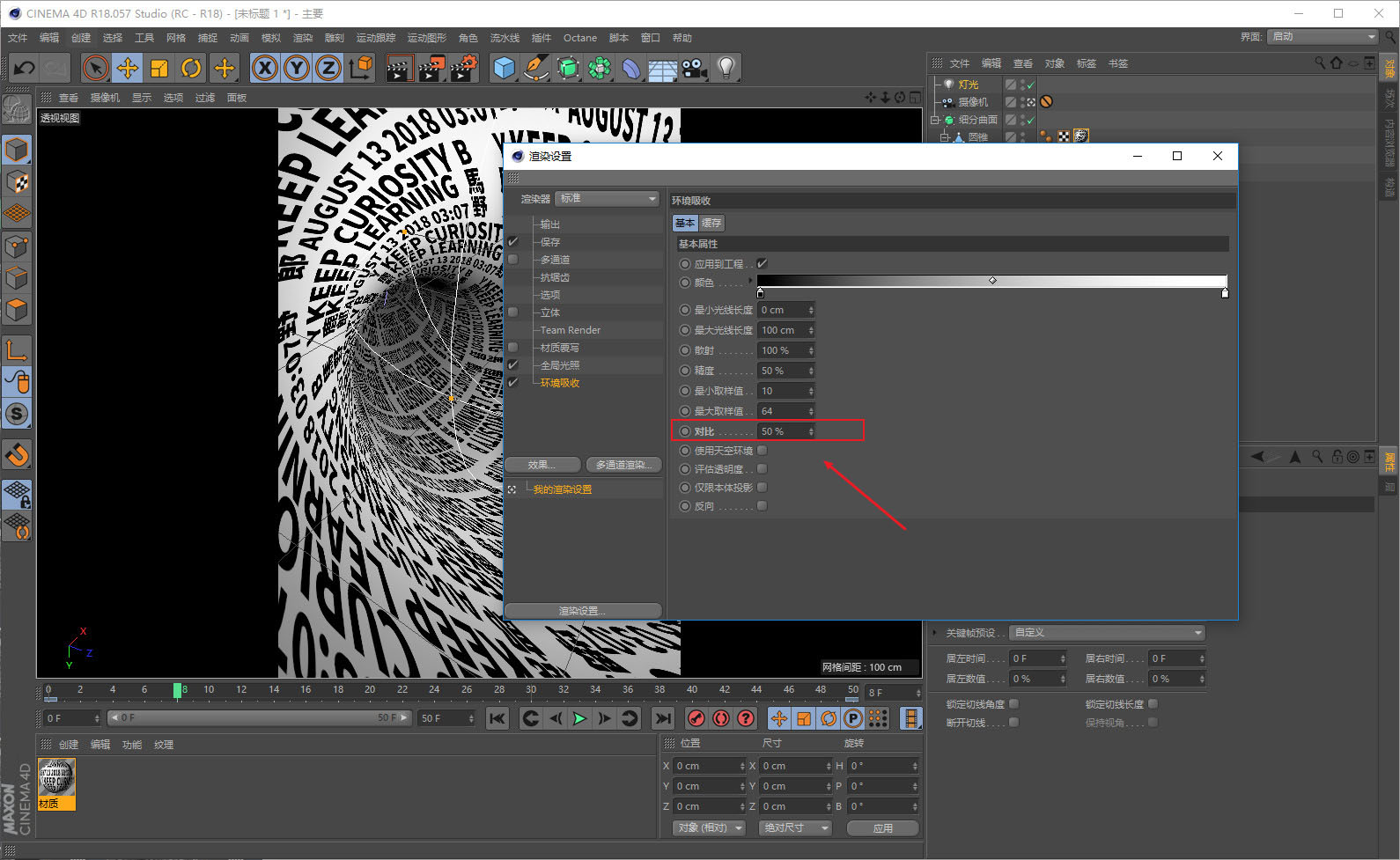Toggle the X-axis lock icon

265,68
